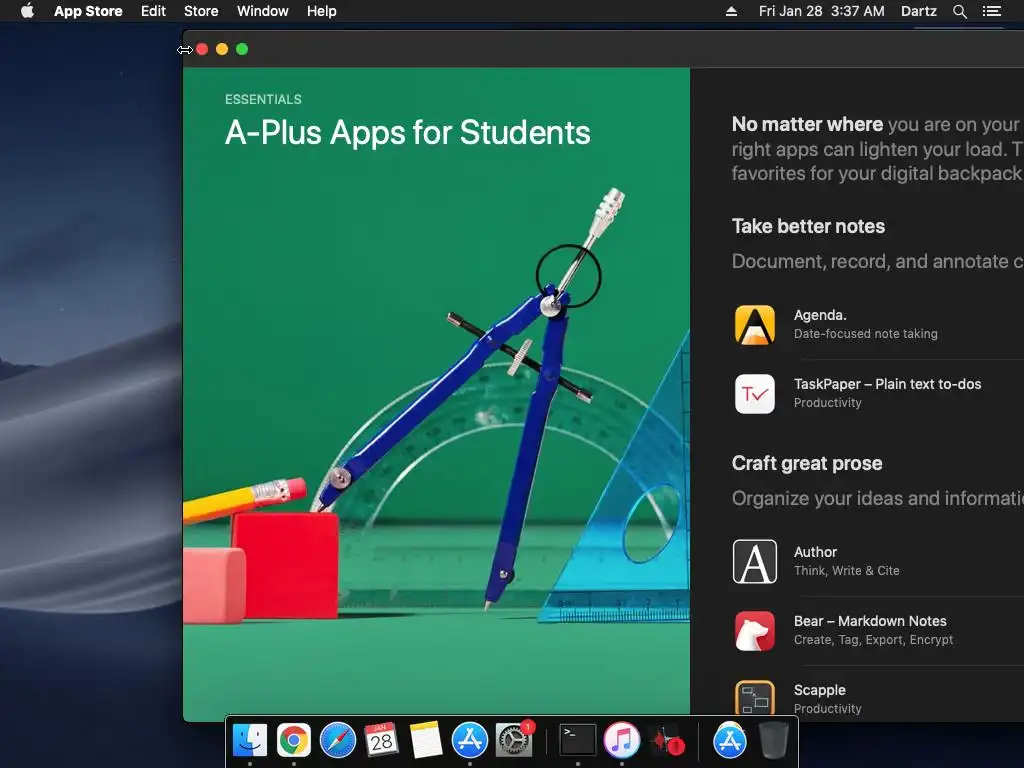Screen dimensions: 1024x768
Task: Click Productivity subtitle under Scapple
Action: pyautogui.click(x=827, y=709)
